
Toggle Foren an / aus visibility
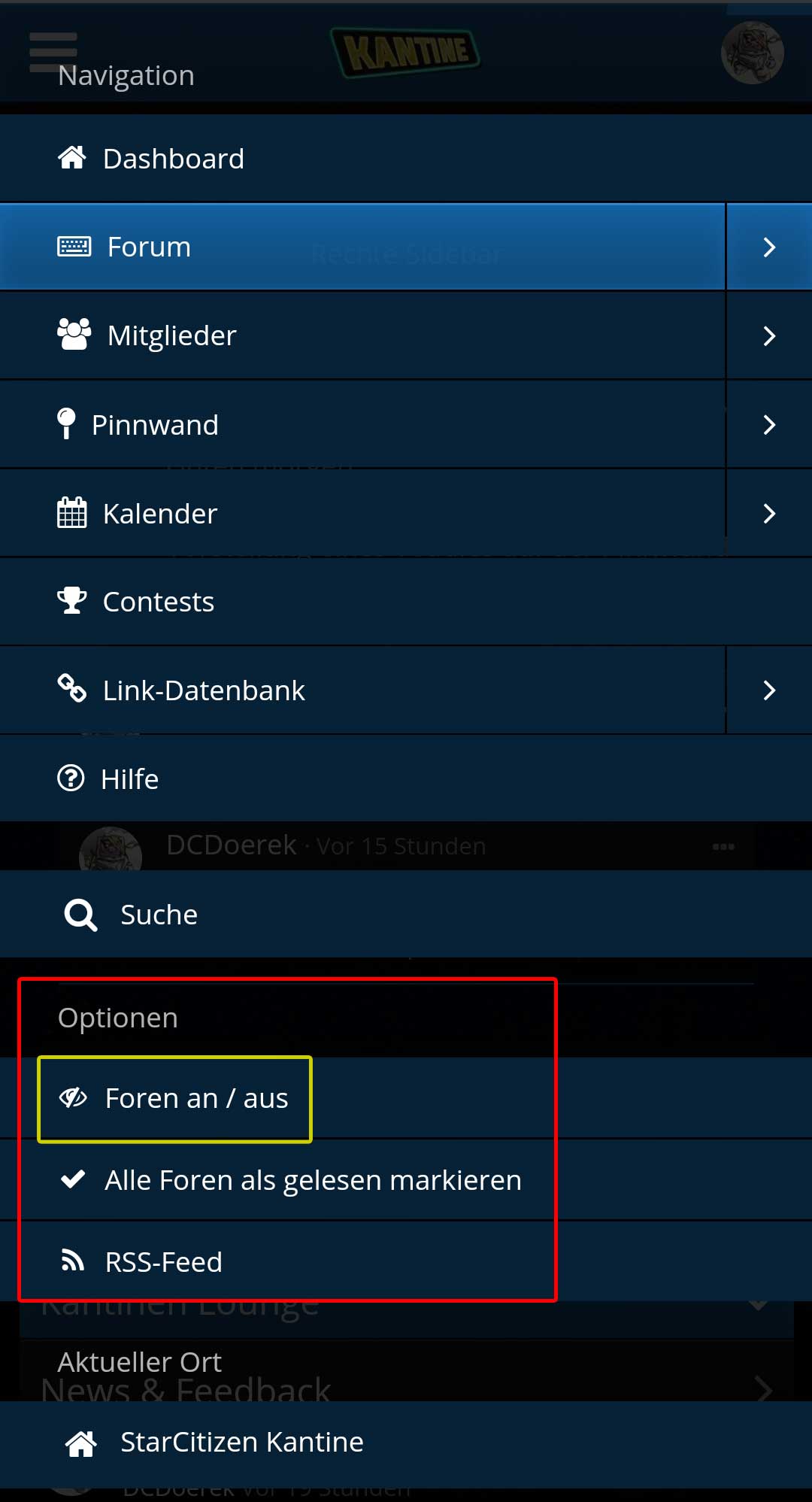[x=174, y=1099]
